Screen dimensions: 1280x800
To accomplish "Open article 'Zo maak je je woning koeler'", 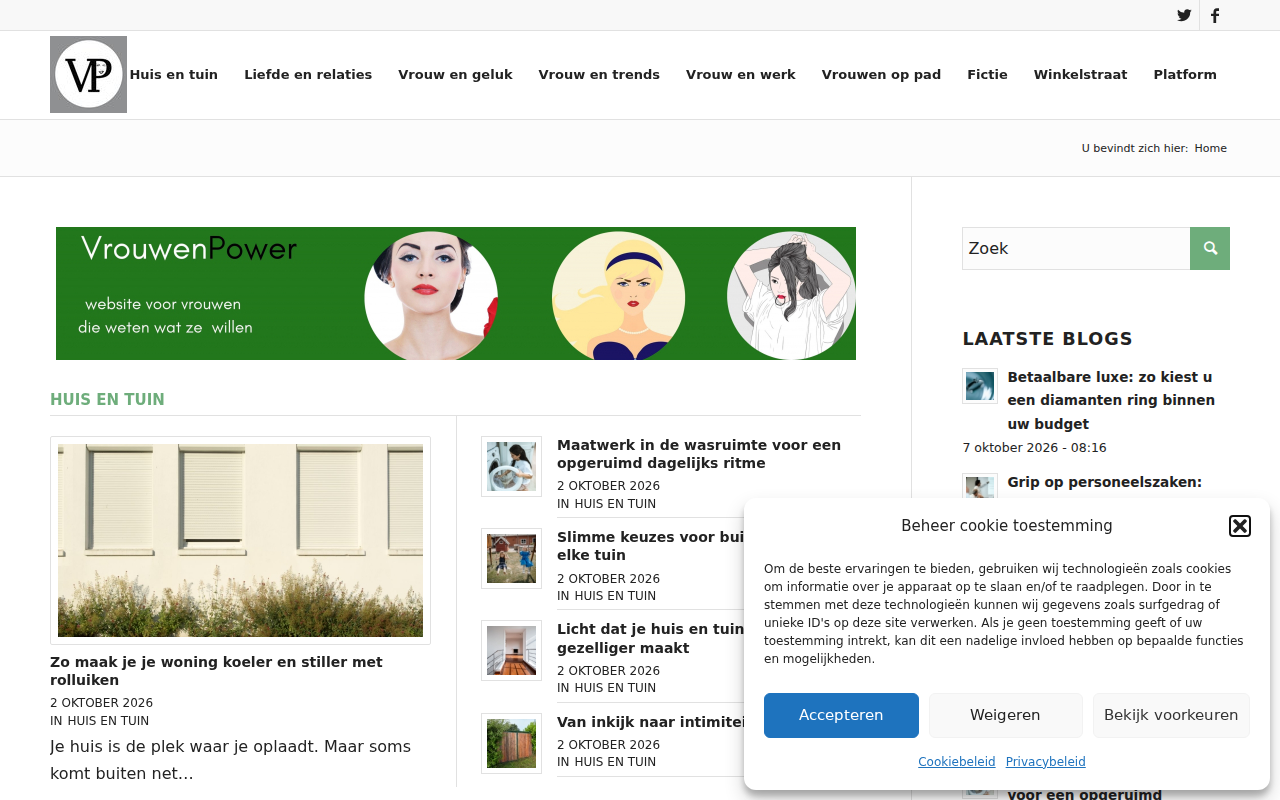I will tap(216, 671).
